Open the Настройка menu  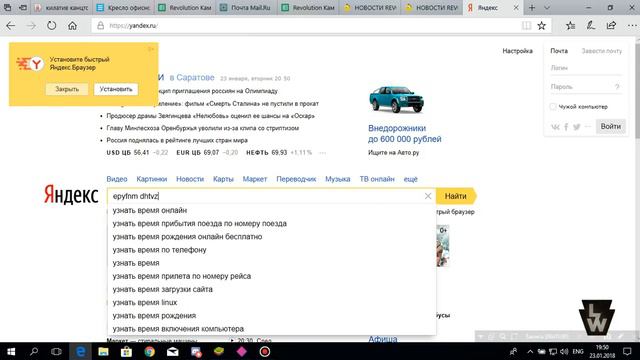pyautogui.click(x=517, y=51)
